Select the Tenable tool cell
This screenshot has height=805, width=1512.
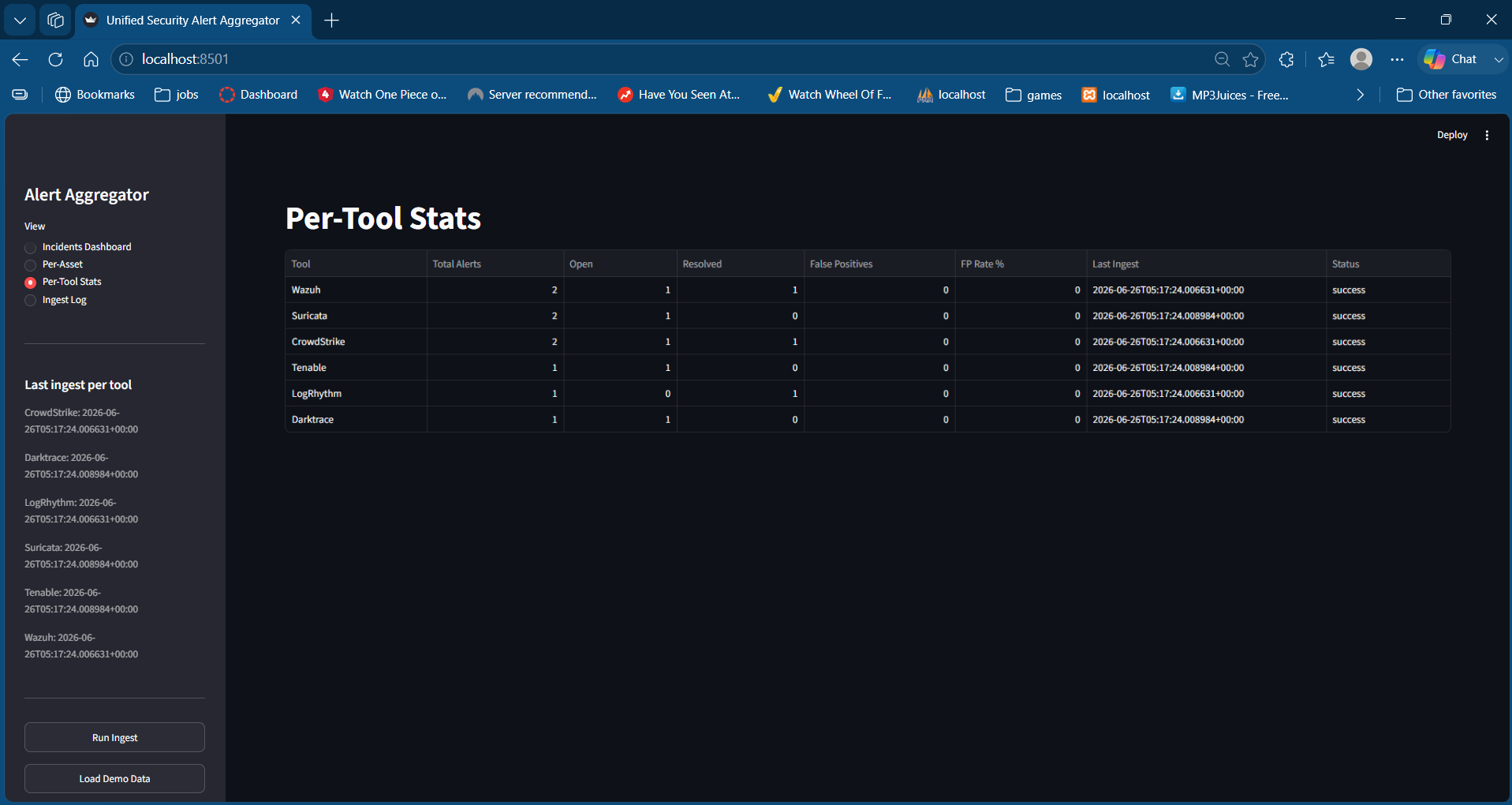[x=356, y=368]
